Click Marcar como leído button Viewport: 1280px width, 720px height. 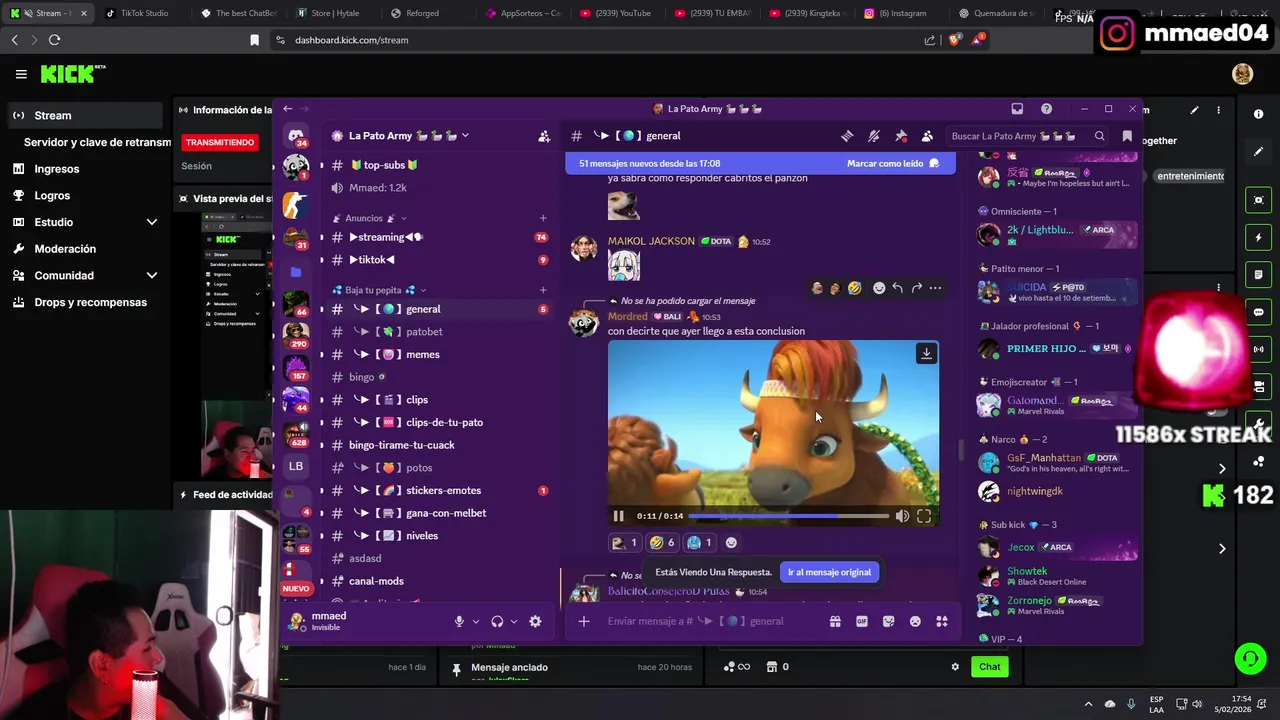pos(893,163)
